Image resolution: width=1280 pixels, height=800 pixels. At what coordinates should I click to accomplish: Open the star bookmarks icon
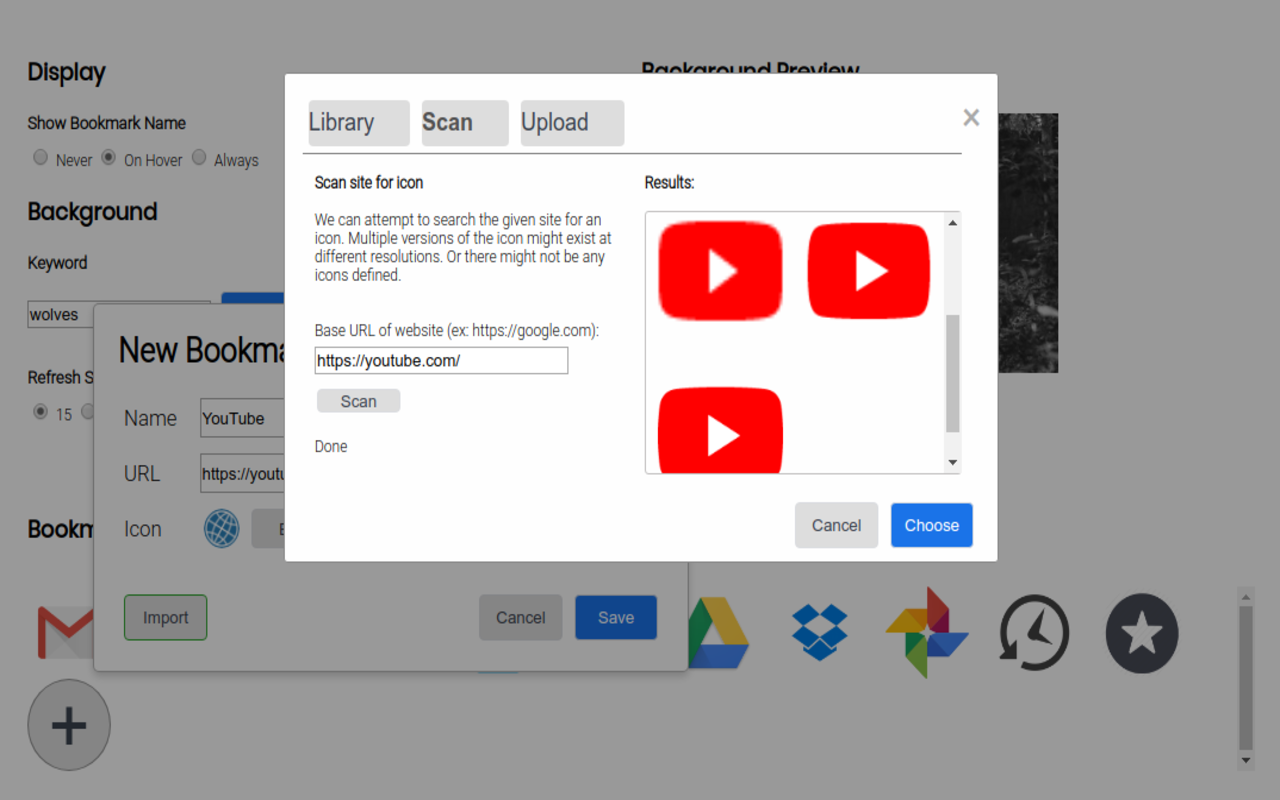(1142, 633)
